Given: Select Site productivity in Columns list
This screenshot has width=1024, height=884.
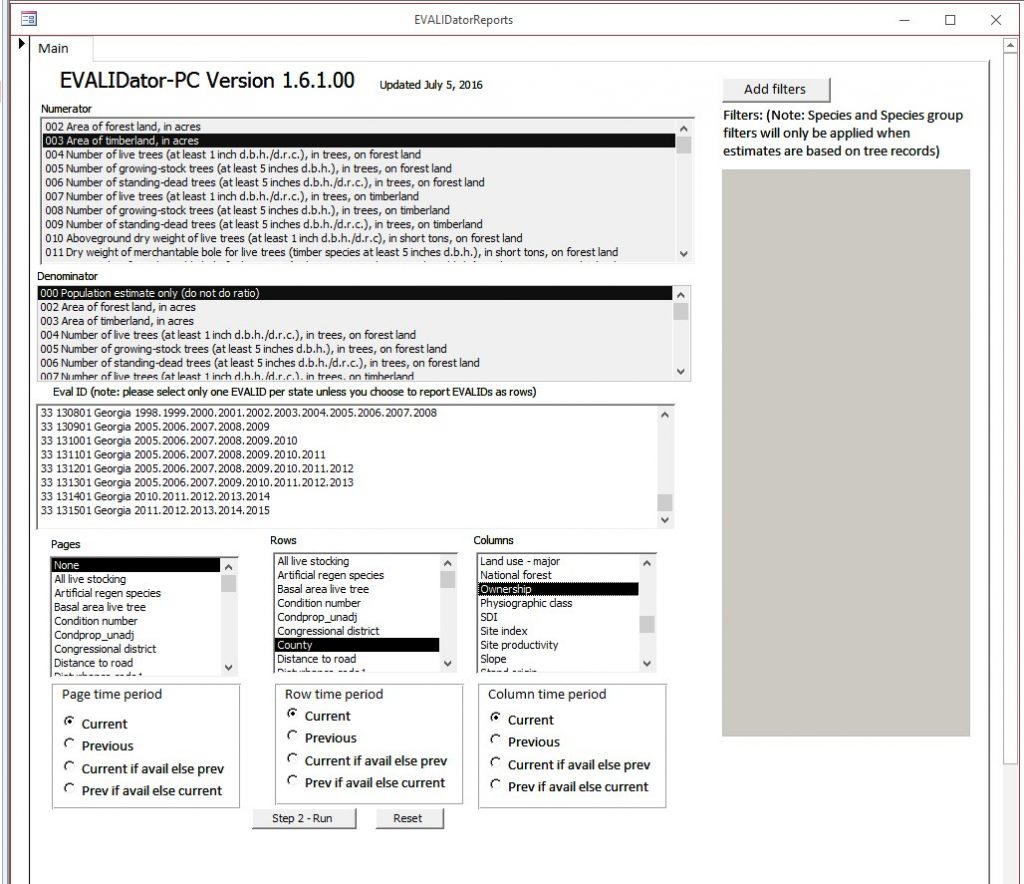Looking at the screenshot, I should pos(558,645).
